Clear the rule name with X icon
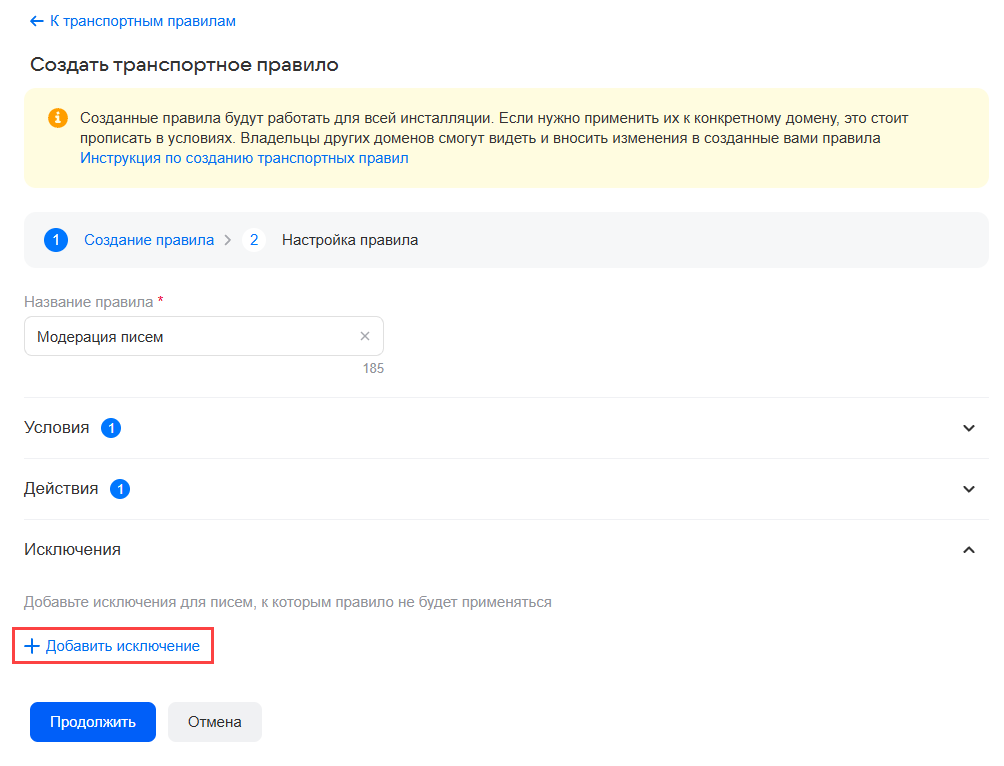Image resolution: width=1004 pixels, height=766 pixels. tap(365, 337)
